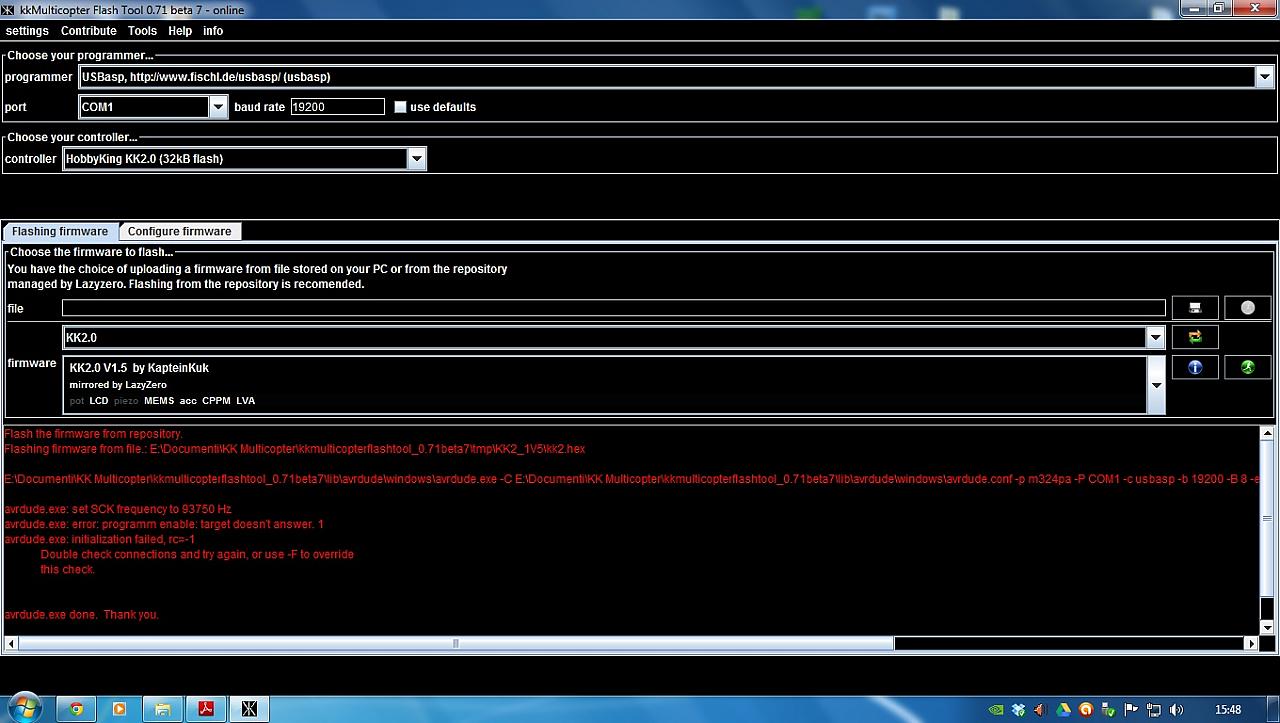Switch to the Configure firmware tab

tap(180, 231)
